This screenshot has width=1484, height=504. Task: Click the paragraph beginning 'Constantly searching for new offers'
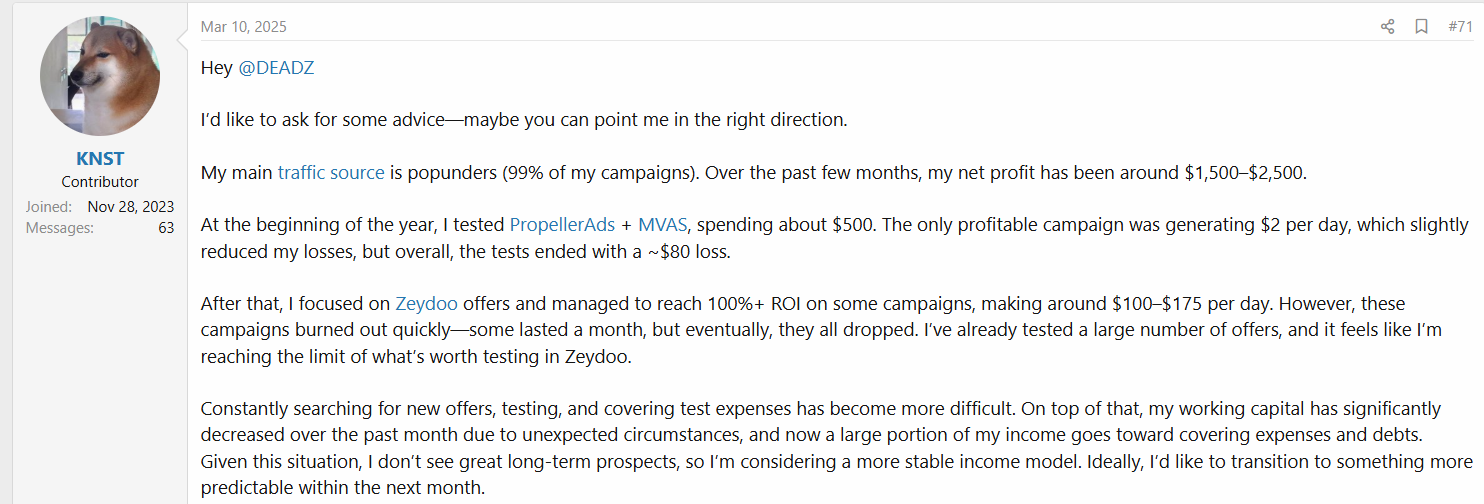click(x=836, y=448)
